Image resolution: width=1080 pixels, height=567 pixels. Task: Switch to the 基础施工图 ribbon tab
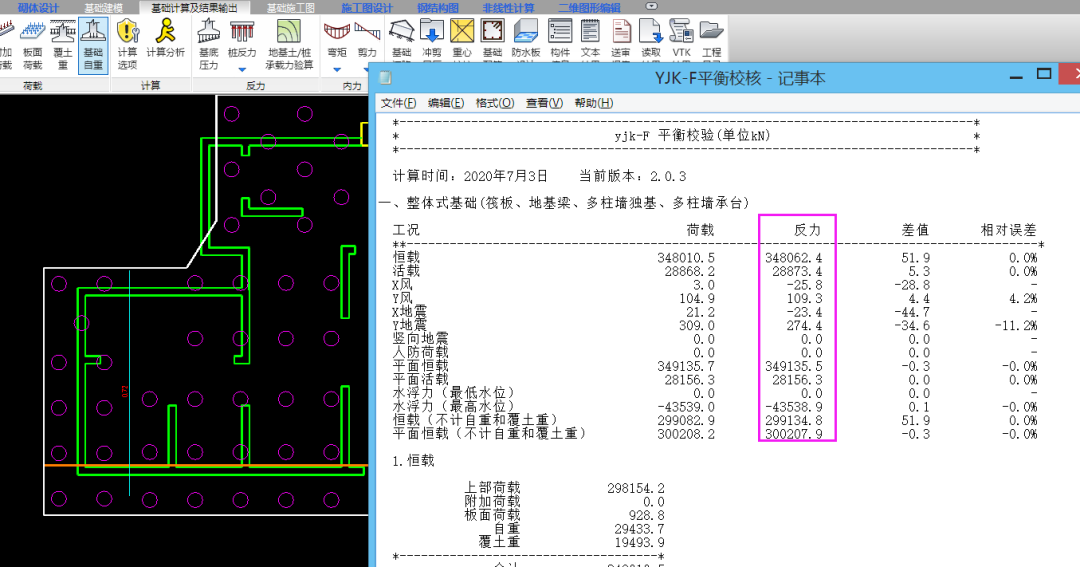pos(291,8)
